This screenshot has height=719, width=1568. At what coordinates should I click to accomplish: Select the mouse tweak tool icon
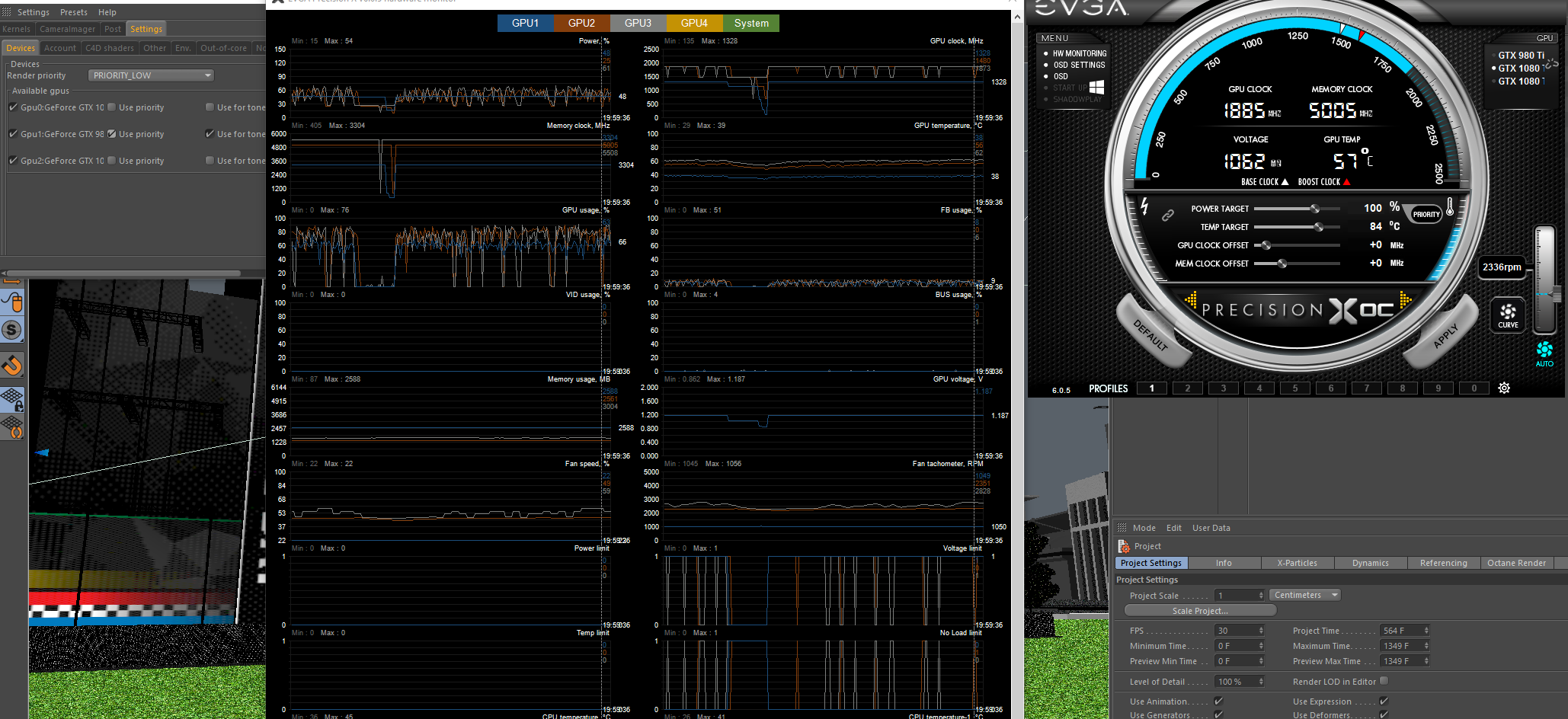(x=12, y=302)
